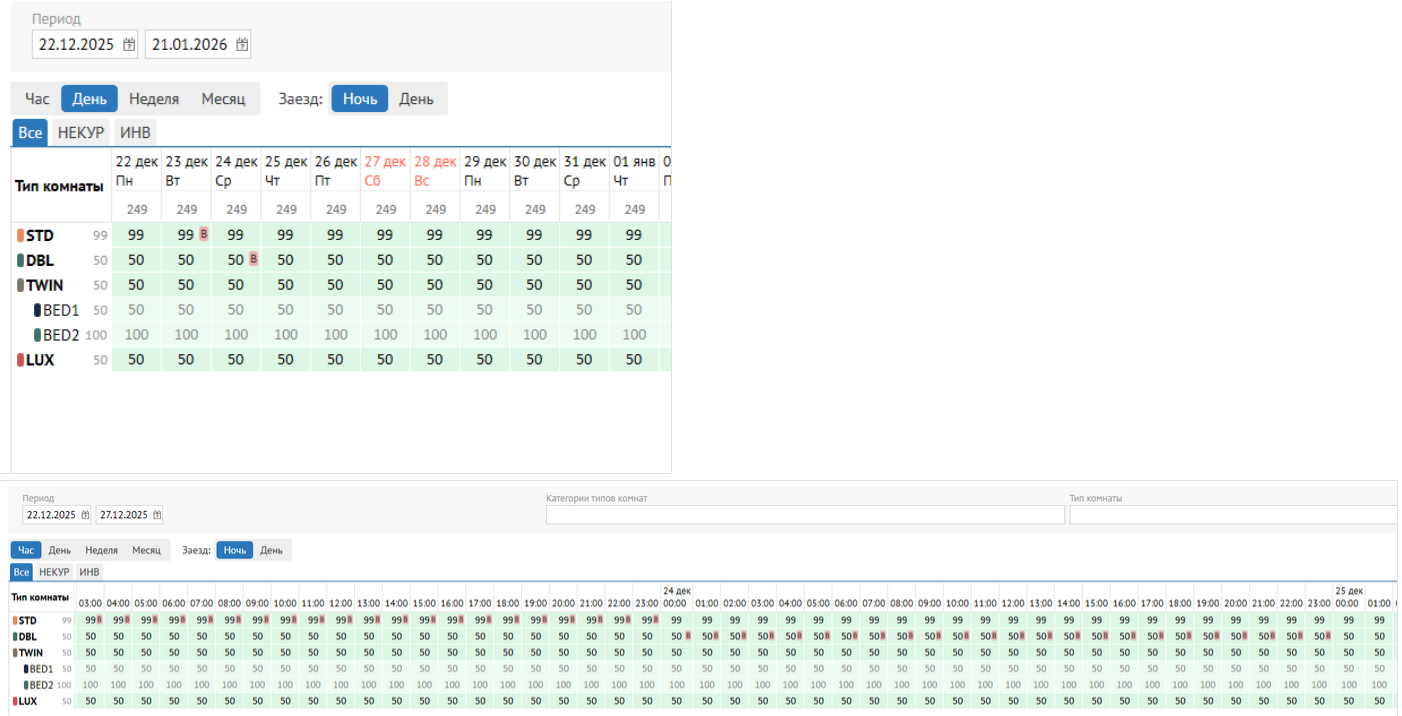Click red LUX marker in the daily grid
This screenshot has height=716, width=1402.
pyautogui.click(x=20, y=360)
